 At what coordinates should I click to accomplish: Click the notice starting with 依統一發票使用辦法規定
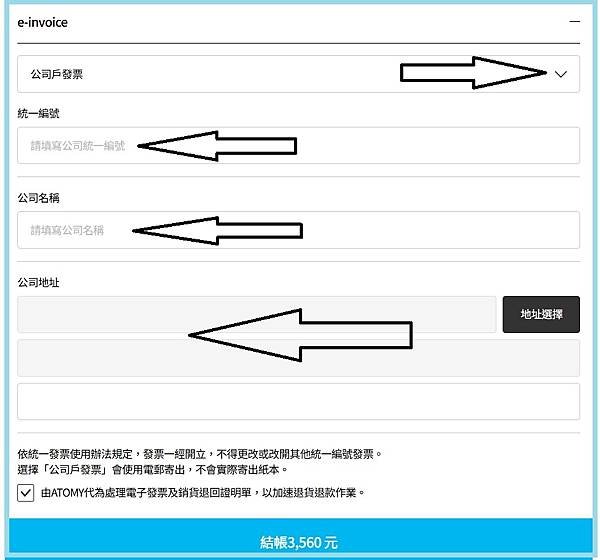pyautogui.click(x=200, y=454)
